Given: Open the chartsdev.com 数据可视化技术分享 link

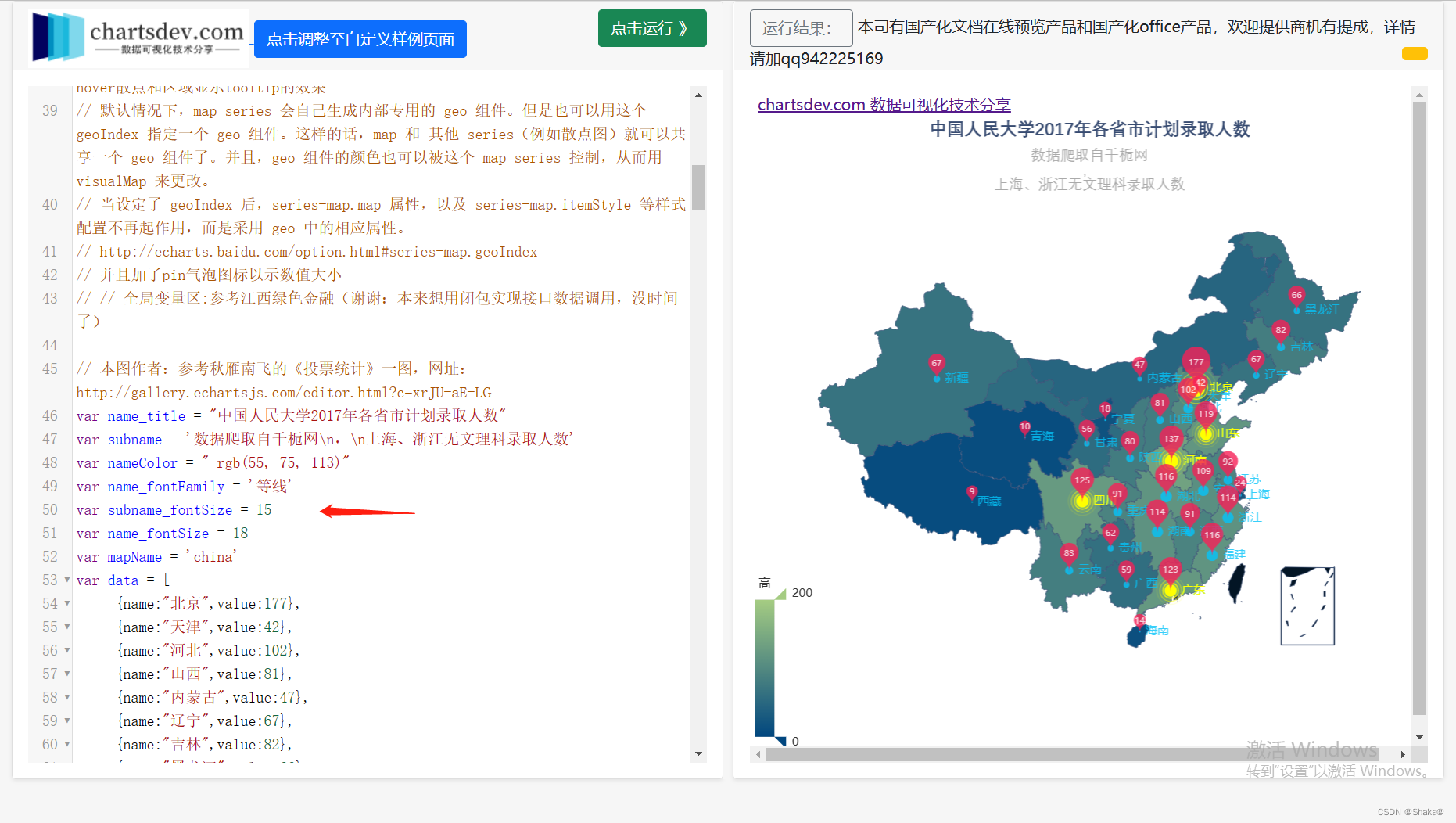Looking at the screenshot, I should 884,105.
